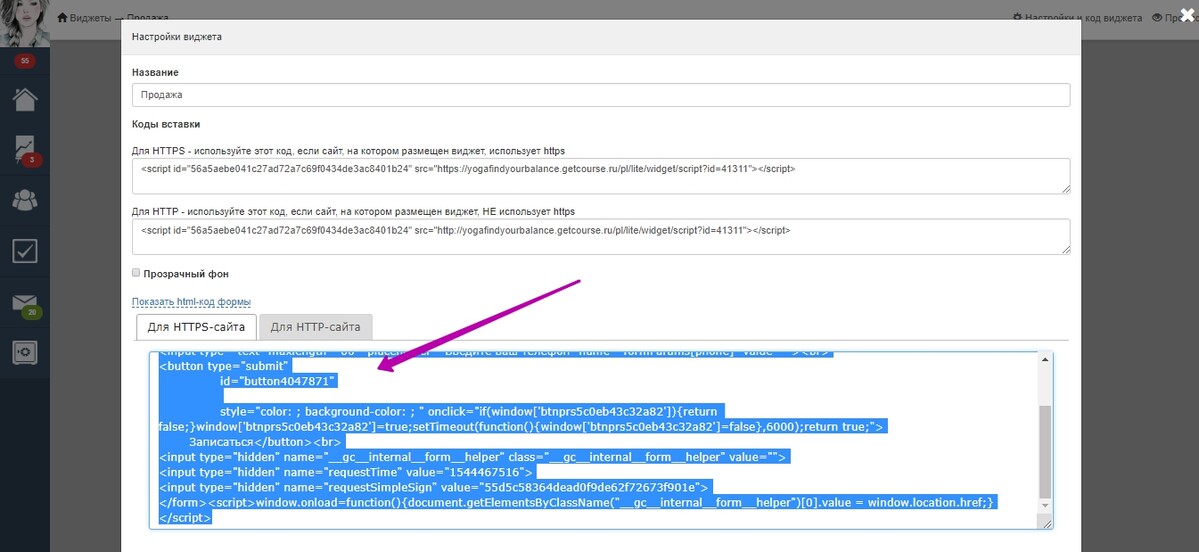Open the home icon in sidebar

pos(24,99)
